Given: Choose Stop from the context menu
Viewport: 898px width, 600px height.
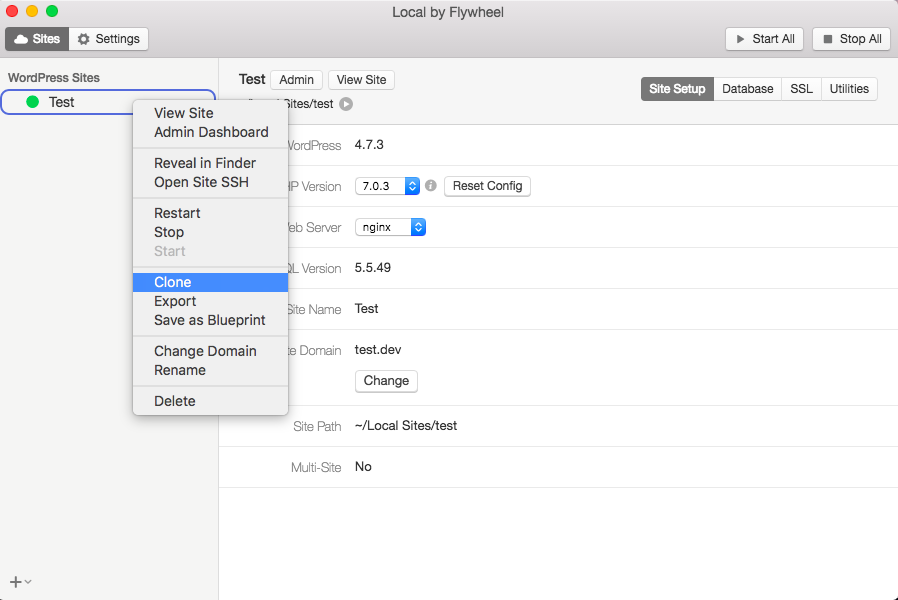Looking at the screenshot, I should (x=210, y=232).
